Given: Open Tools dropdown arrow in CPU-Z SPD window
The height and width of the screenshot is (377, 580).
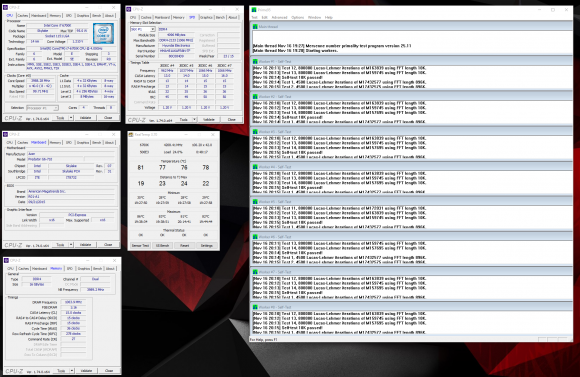Looking at the screenshot, I should pyautogui.click(x=194, y=120).
